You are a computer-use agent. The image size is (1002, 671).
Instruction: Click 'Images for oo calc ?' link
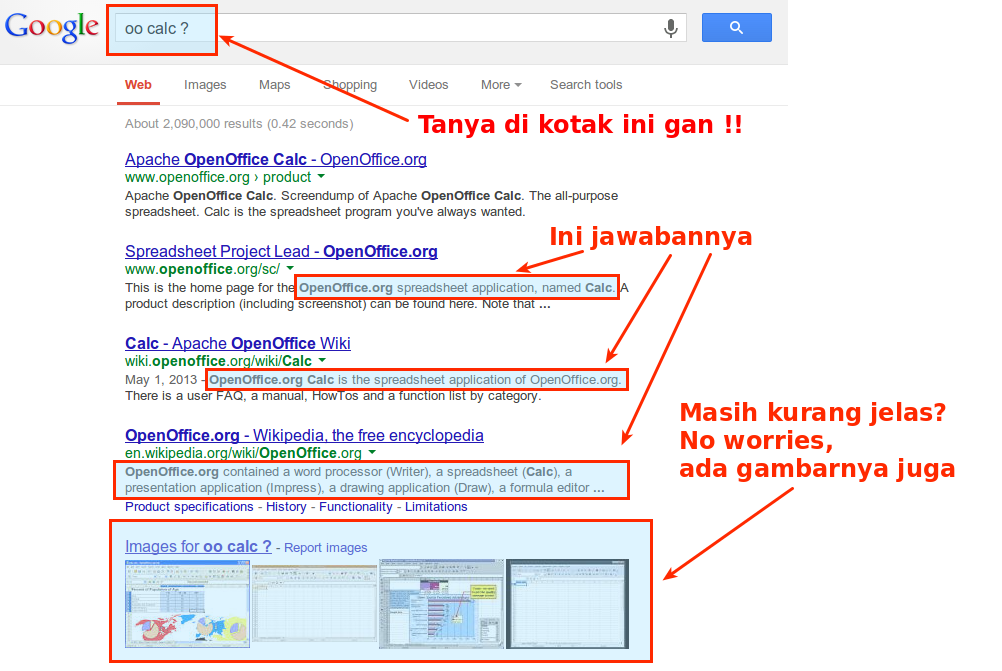198,547
